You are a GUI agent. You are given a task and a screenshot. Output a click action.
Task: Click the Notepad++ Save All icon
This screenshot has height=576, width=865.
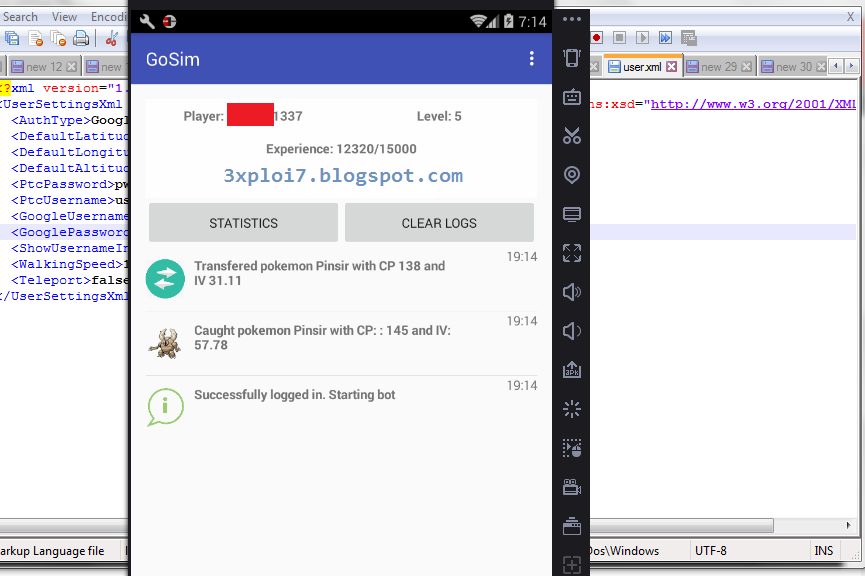(12, 38)
